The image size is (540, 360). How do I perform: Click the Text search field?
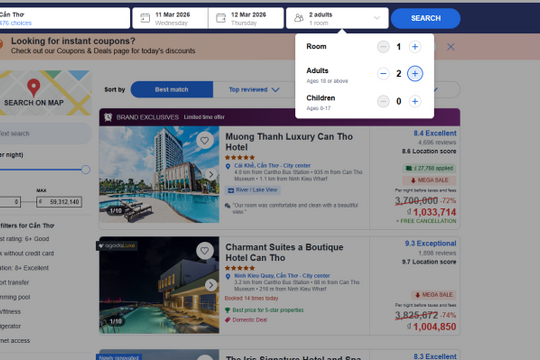point(45,134)
